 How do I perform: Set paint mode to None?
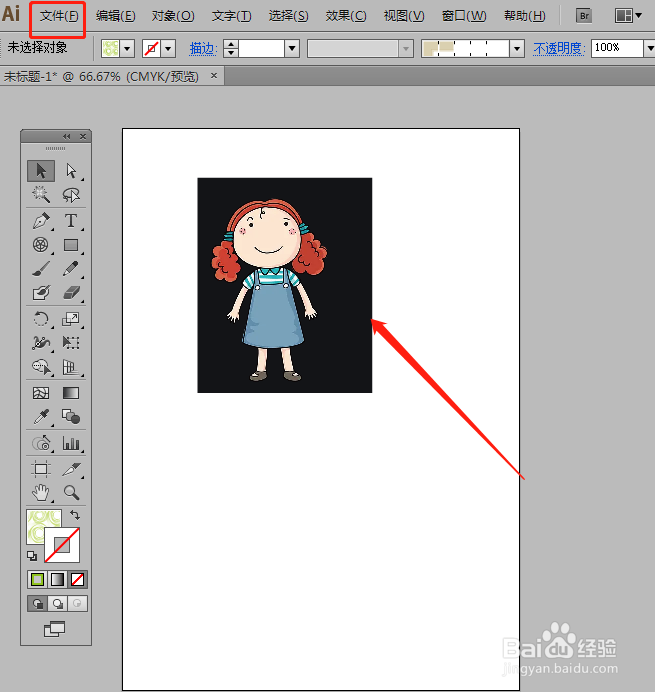(77, 579)
